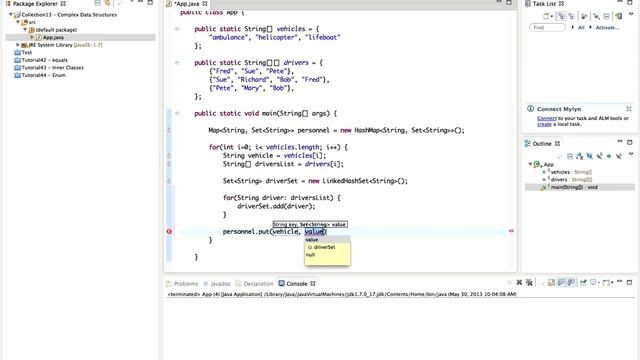
Task: Toggle Show Console on standard error change
Action: (x=571, y=282)
